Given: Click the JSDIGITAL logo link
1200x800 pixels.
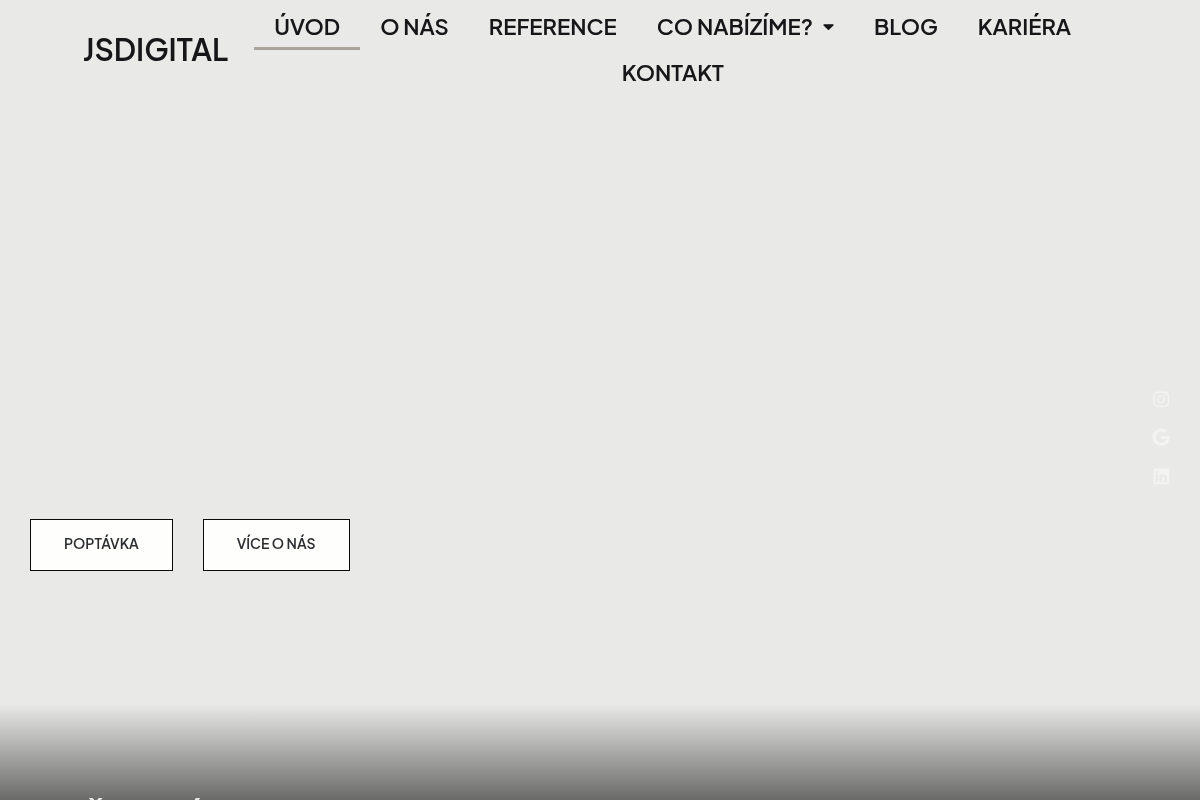Looking at the screenshot, I should coord(155,50).
